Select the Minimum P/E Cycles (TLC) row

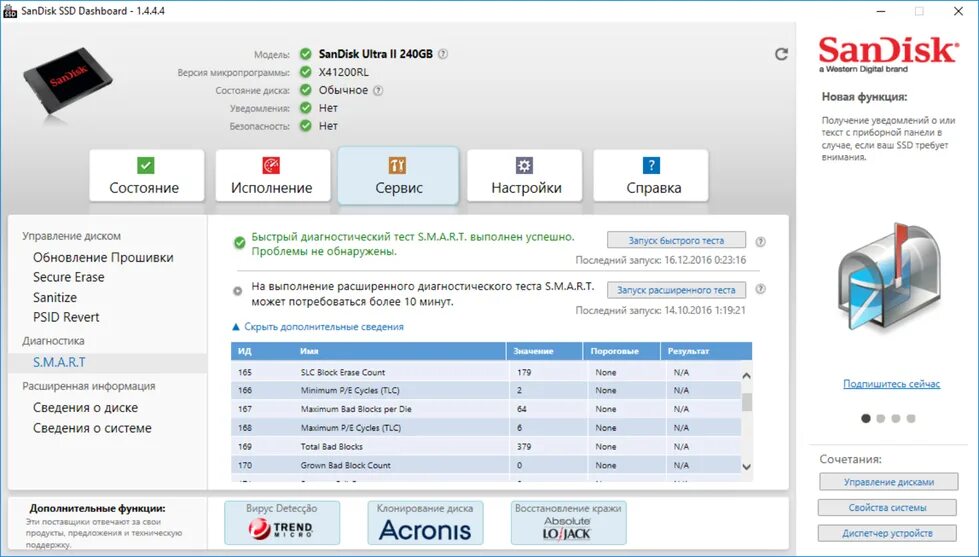click(486, 390)
